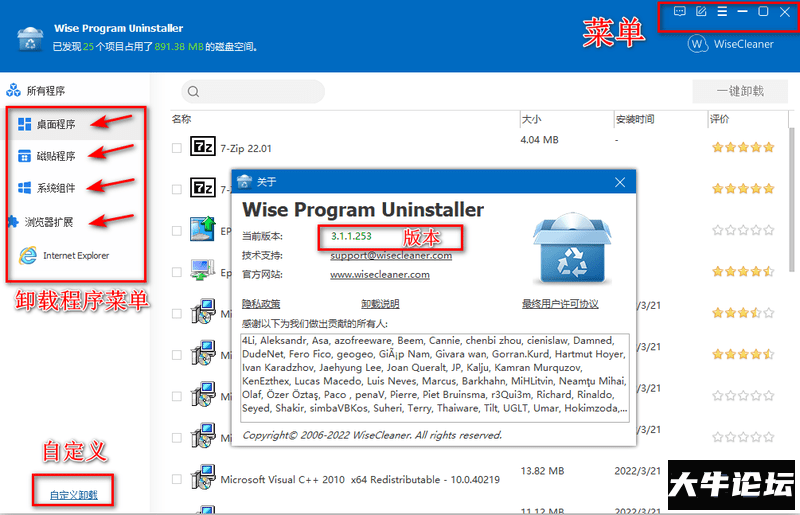Click the 13.82 MB size value
The height and width of the screenshot is (515, 800).
pyautogui.click(x=542, y=471)
